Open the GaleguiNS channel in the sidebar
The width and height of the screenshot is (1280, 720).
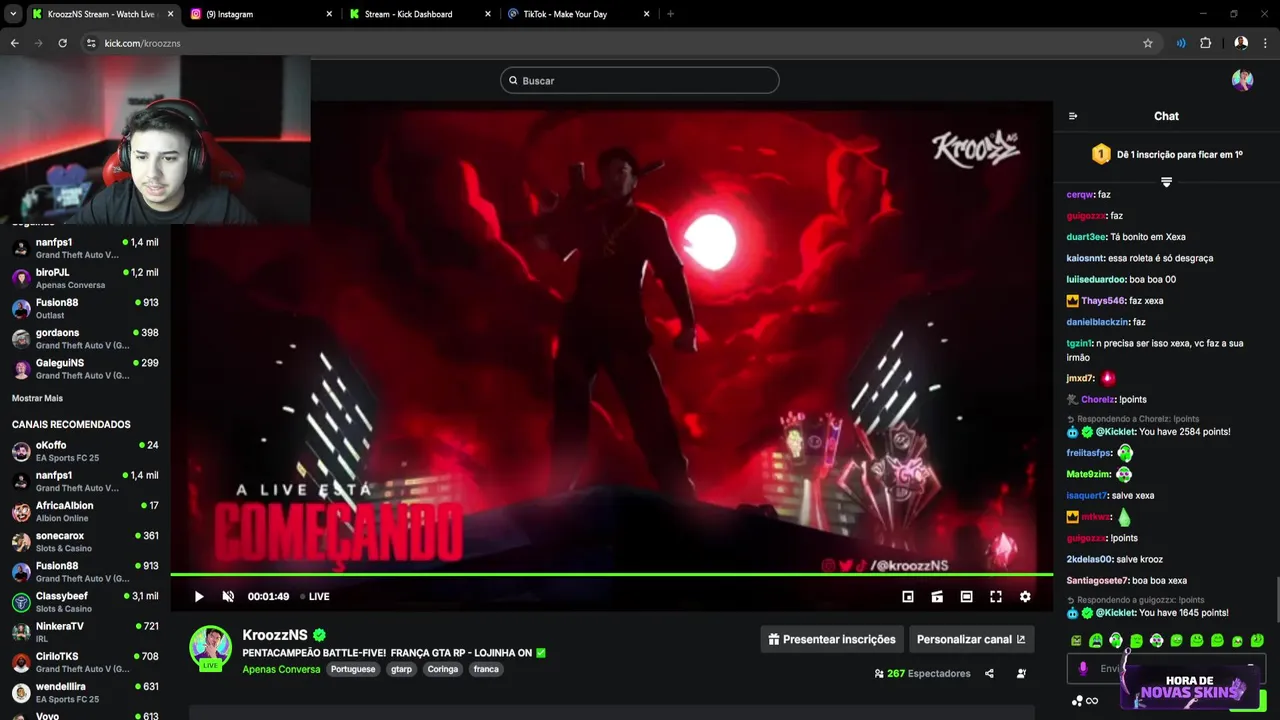[x=85, y=368]
